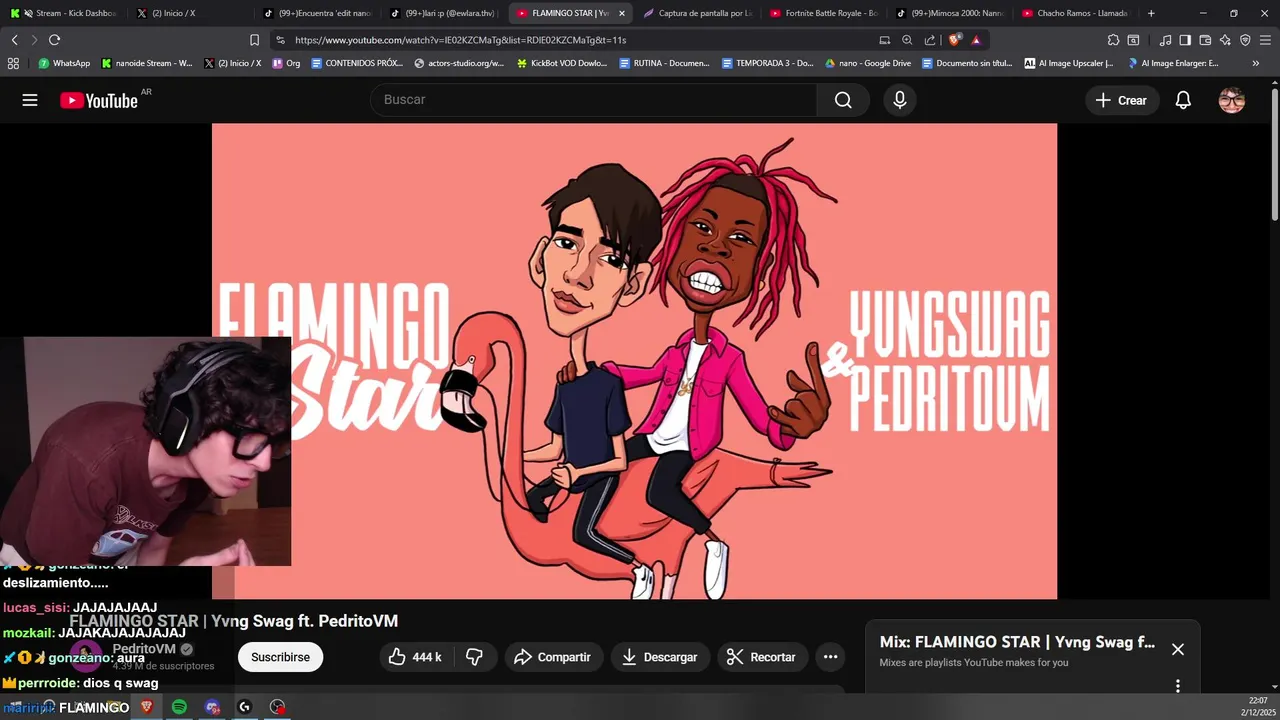Screen dimensions: 1280x720
Task: Click the YouTube search magnifier button
Action: click(x=843, y=100)
